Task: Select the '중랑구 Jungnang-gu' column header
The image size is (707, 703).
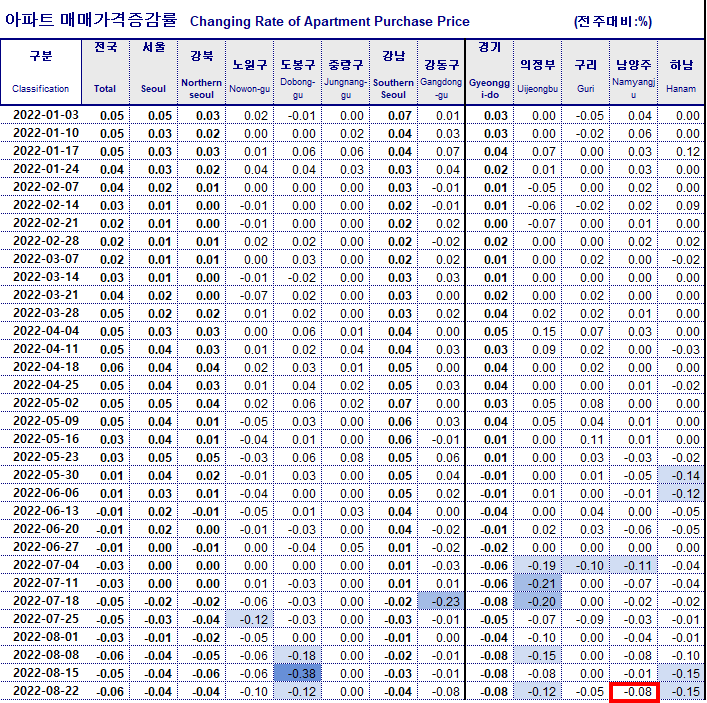Action: point(345,72)
